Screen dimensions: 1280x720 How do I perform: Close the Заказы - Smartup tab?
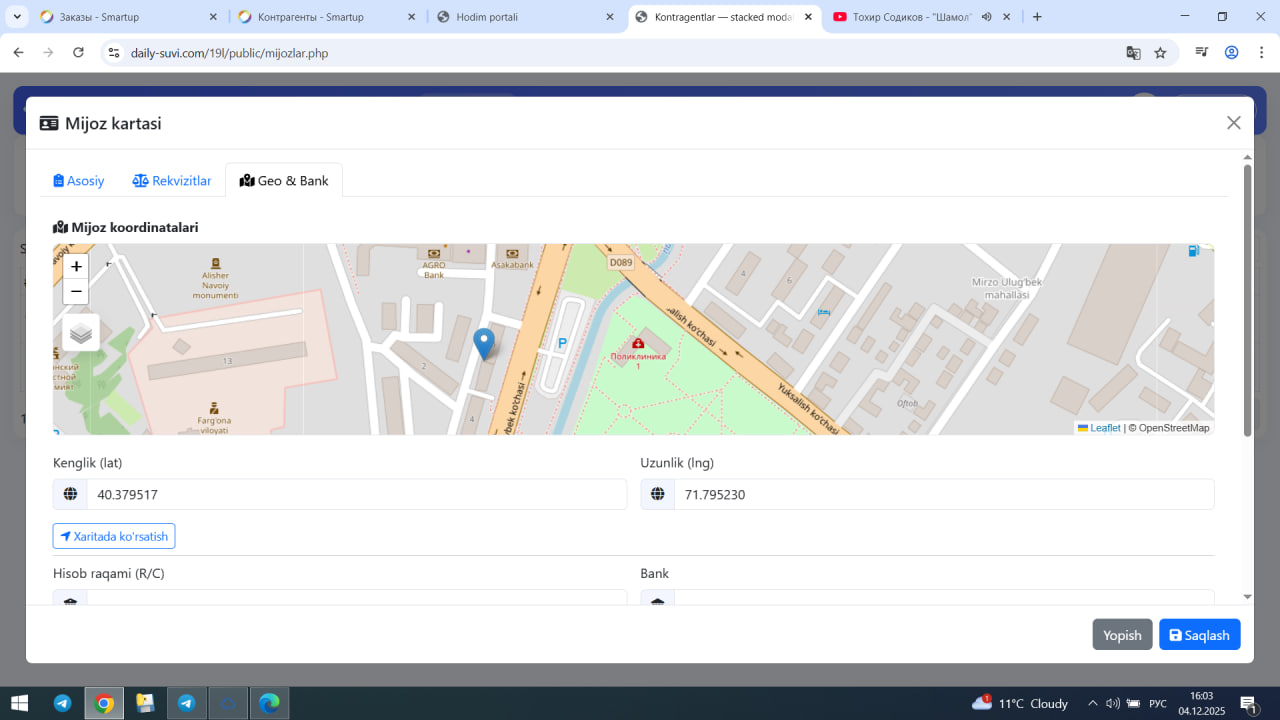click(213, 17)
